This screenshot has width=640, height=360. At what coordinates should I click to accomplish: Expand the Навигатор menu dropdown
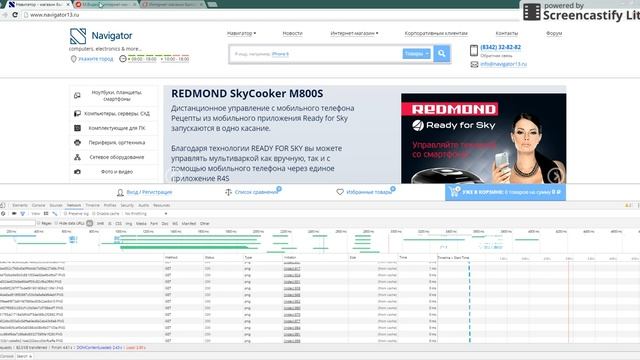click(x=242, y=33)
